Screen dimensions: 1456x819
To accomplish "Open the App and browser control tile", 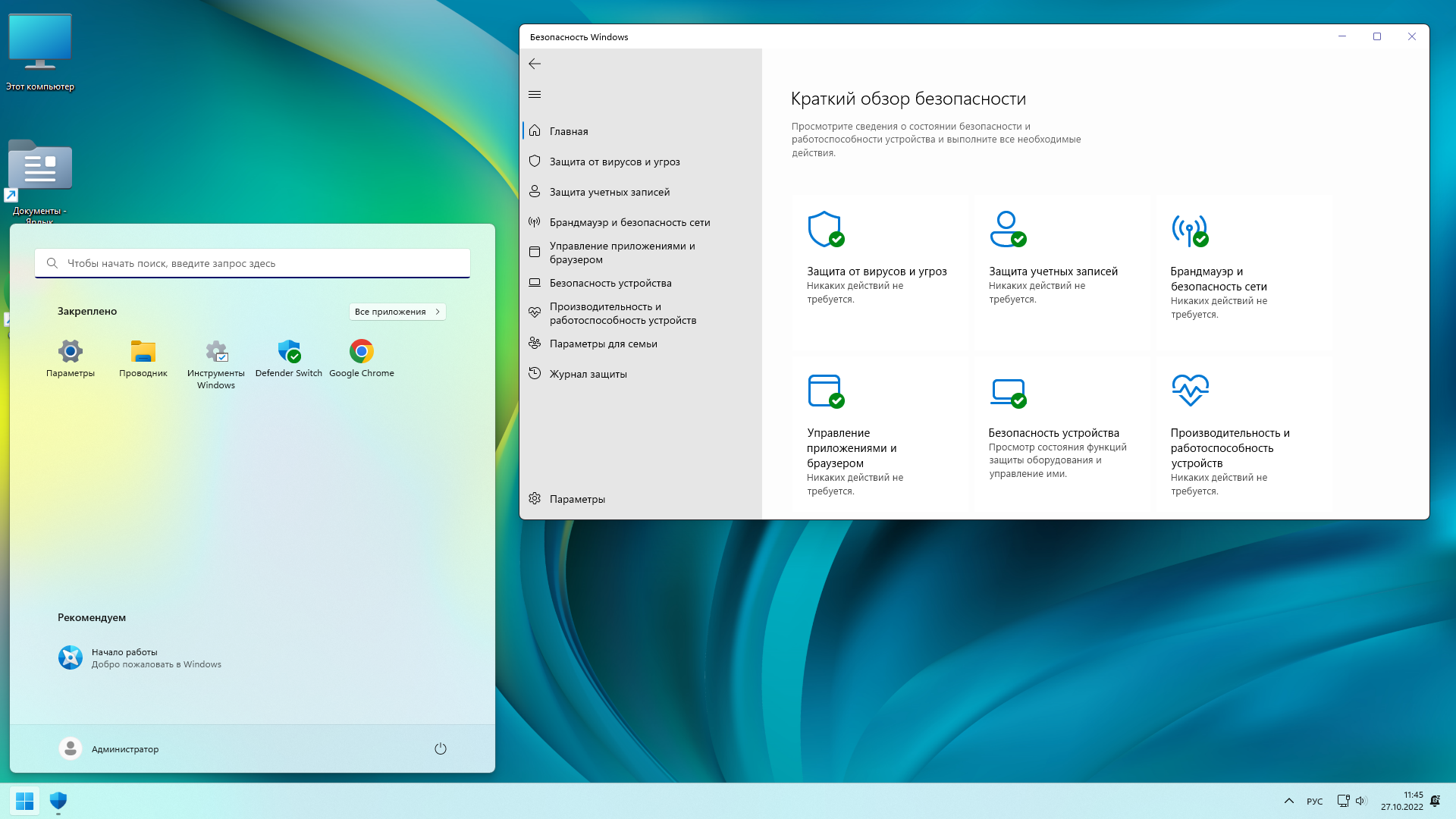I will [x=825, y=391].
